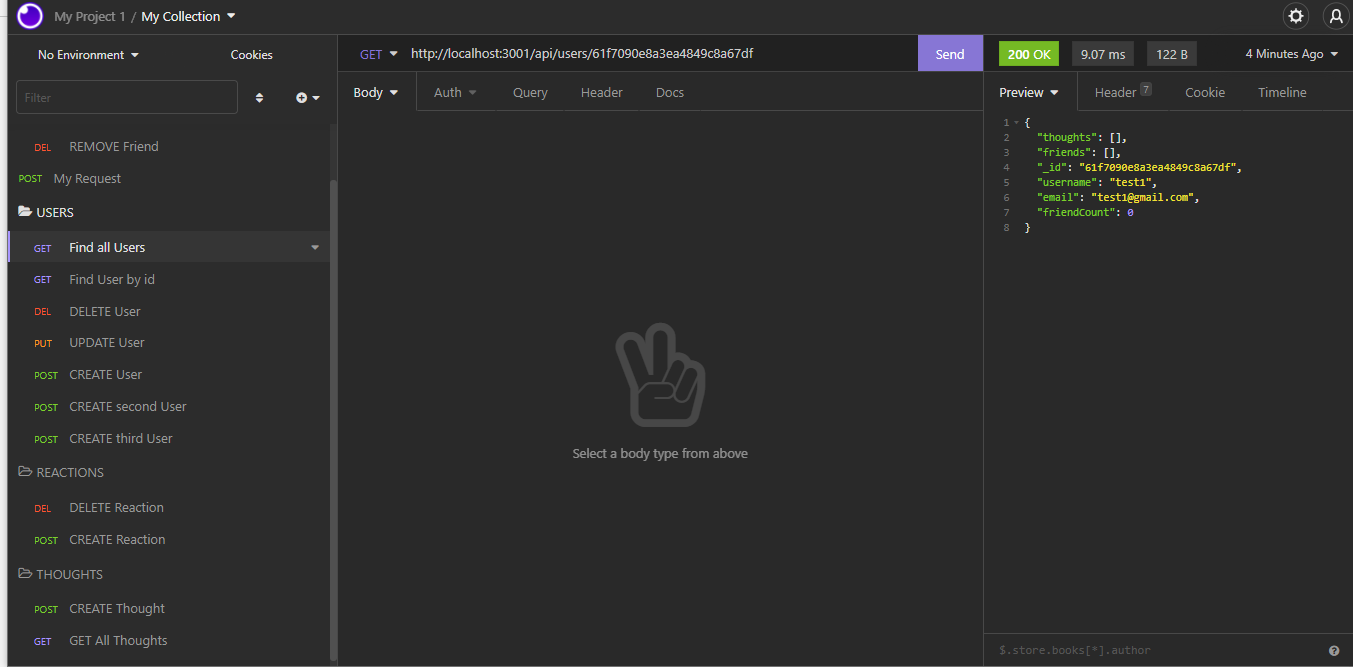This screenshot has width=1353, height=667.
Task: Click the Send button
Action: pyautogui.click(x=950, y=54)
